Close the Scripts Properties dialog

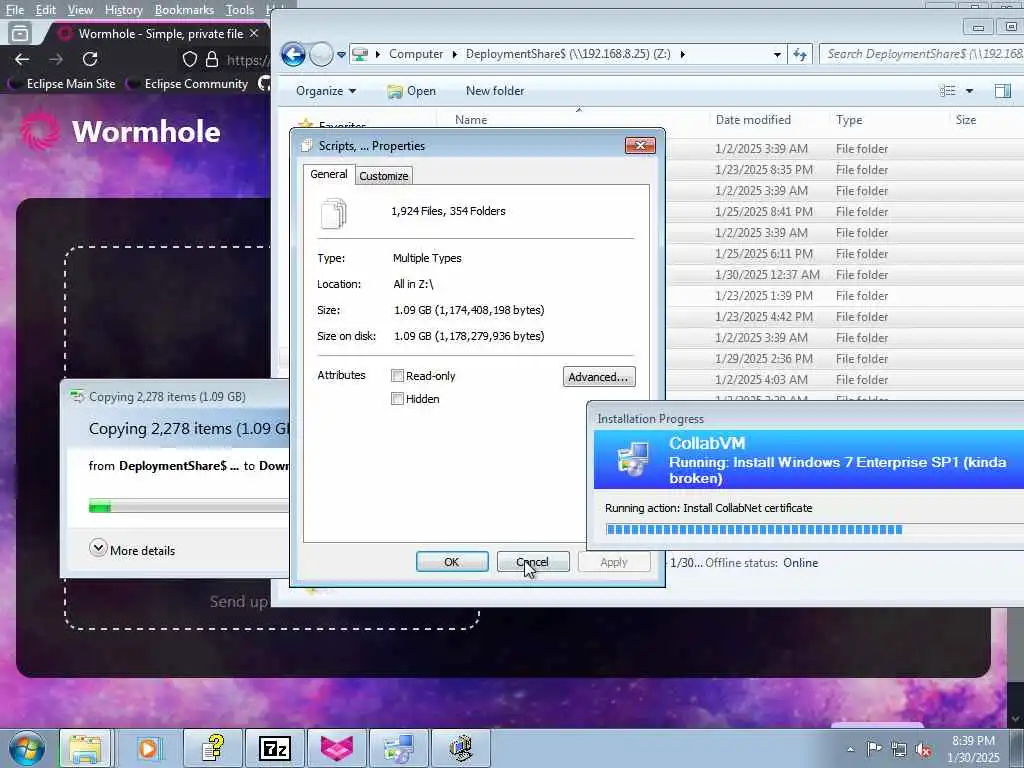click(x=640, y=145)
